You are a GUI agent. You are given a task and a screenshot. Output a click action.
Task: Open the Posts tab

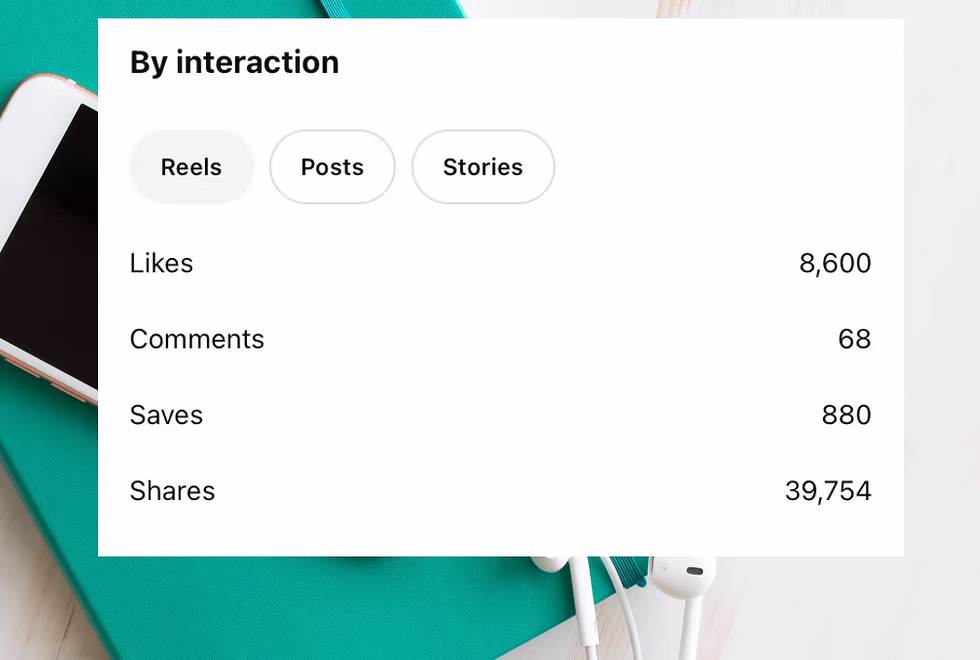pos(332,167)
